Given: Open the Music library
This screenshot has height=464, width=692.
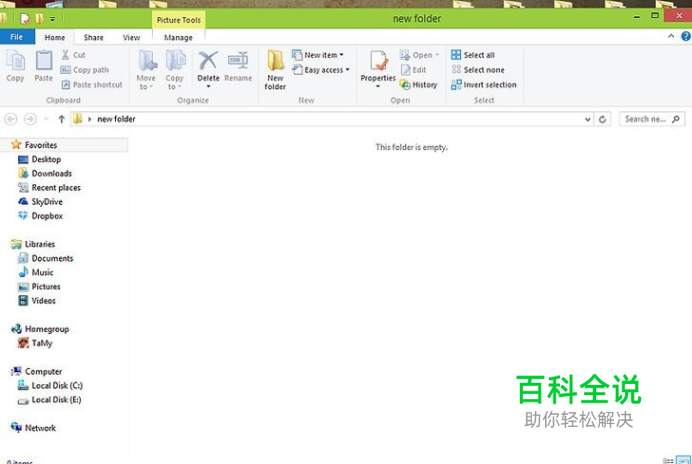Looking at the screenshot, I should click(x=42, y=272).
